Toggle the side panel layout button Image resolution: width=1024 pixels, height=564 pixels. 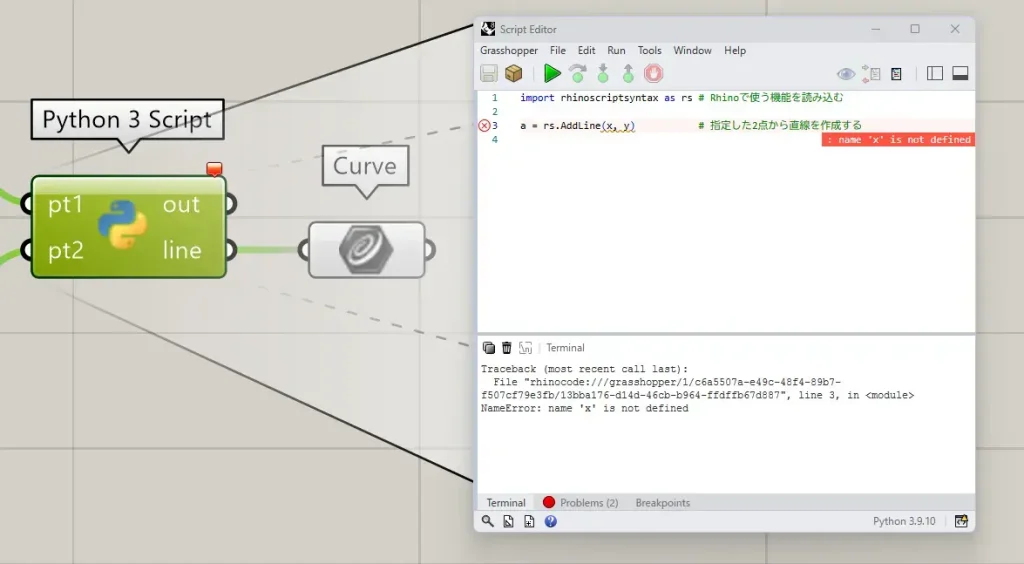coord(935,73)
